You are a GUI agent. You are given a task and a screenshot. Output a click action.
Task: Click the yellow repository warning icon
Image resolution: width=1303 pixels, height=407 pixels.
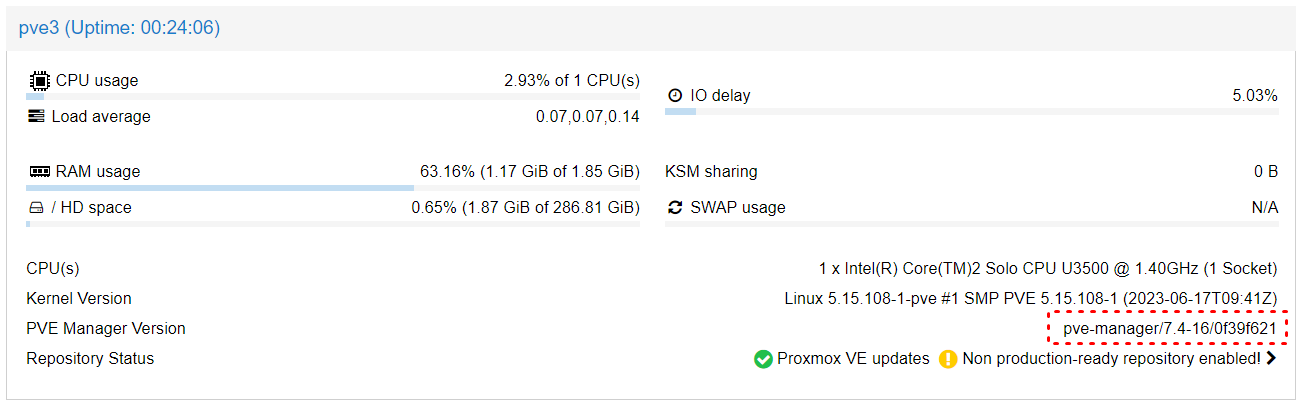[948, 358]
